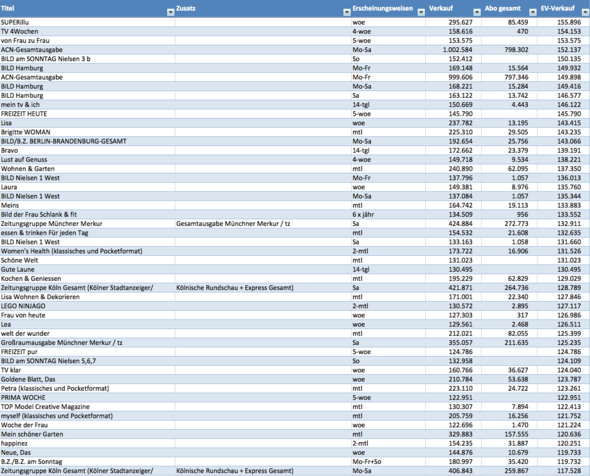Viewport: 590px width, 476px height.
Task: Click the B.Z./B.Z. am Sonntag cell
Action: tap(87, 462)
